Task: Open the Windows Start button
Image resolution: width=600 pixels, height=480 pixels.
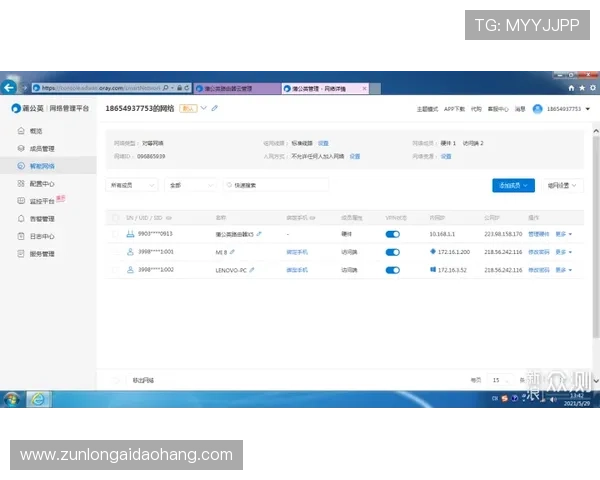Action: [12, 399]
